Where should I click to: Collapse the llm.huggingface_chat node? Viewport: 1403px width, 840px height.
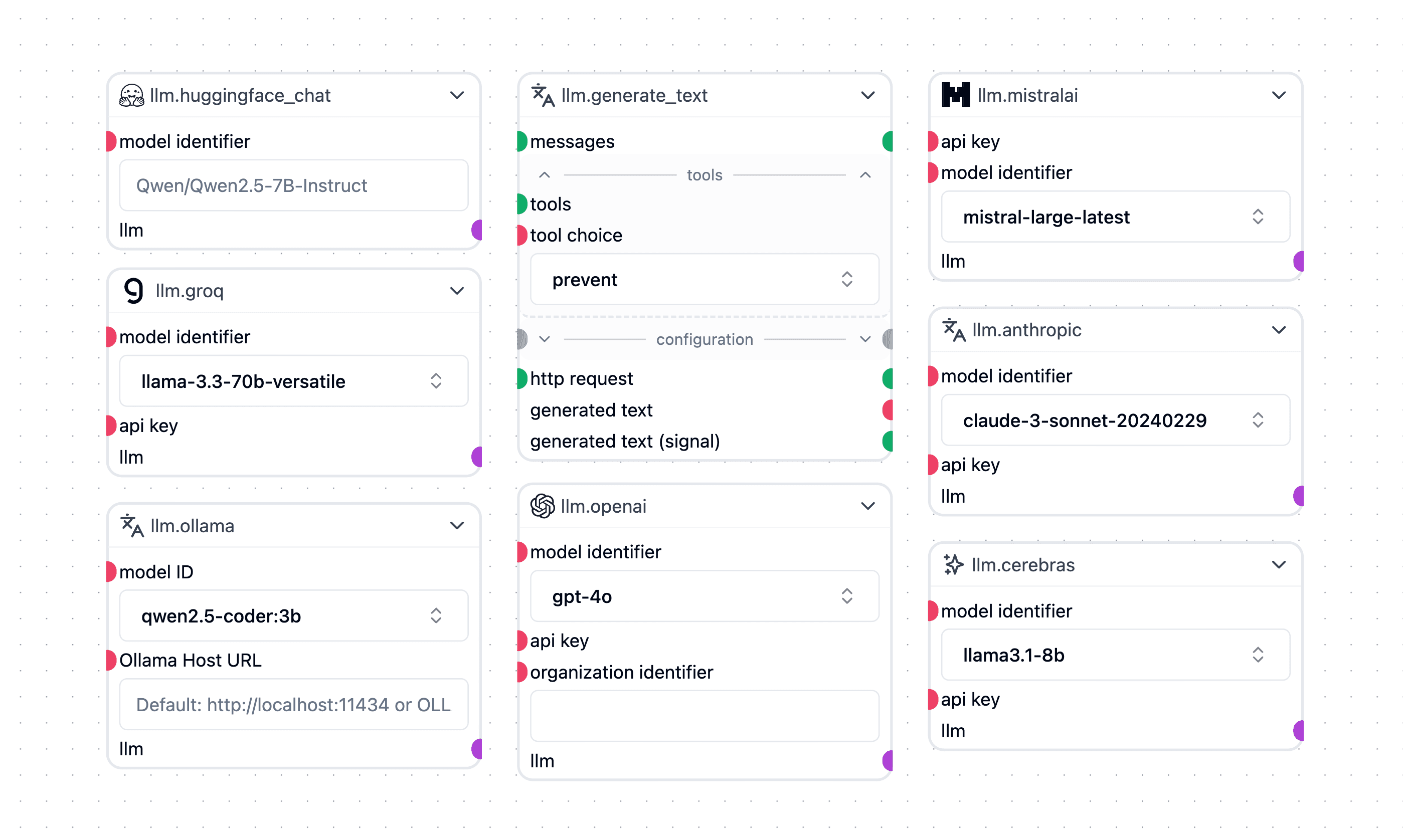point(457,96)
